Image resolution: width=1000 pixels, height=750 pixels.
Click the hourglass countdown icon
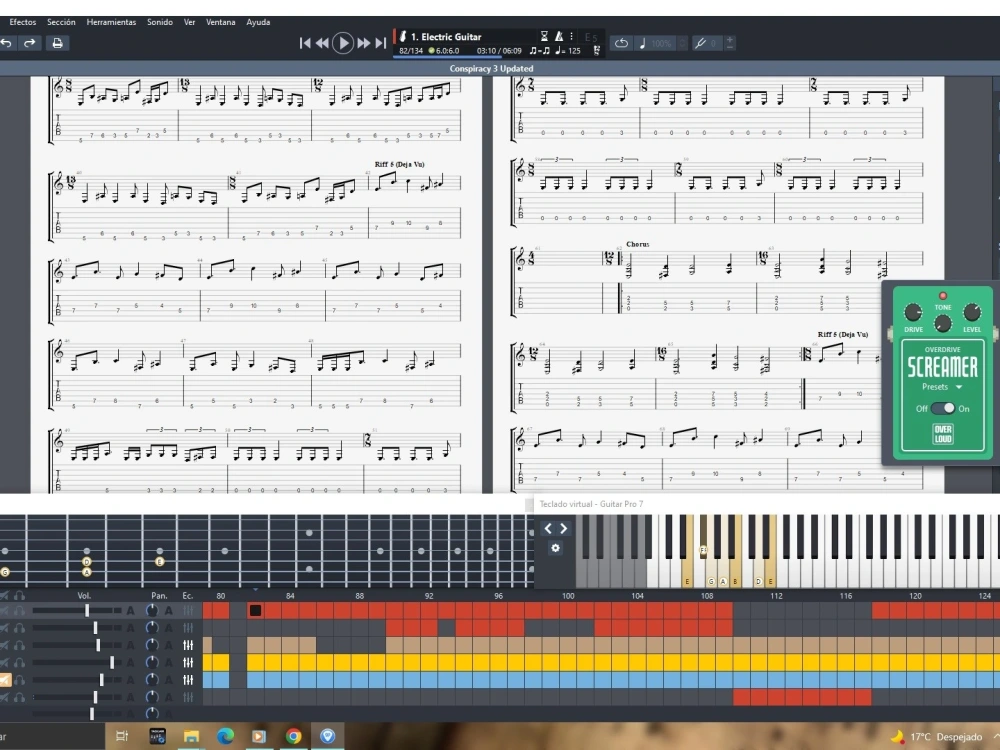(x=544, y=36)
